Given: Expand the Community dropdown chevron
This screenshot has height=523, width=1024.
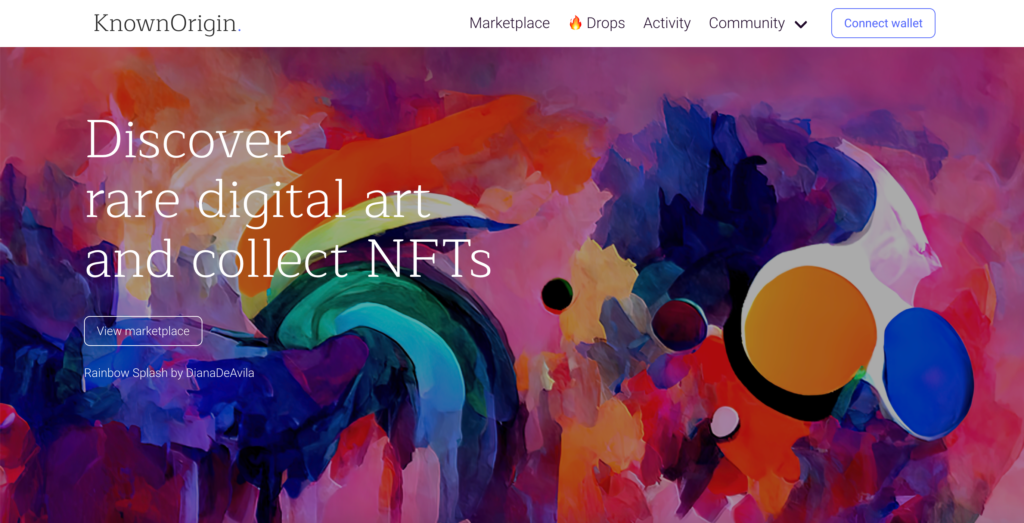Looking at the screenshot, I should (801, 24).
